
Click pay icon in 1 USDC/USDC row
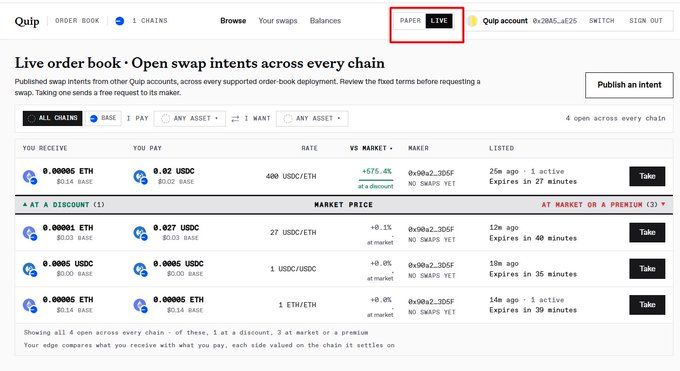pos(140,269)
